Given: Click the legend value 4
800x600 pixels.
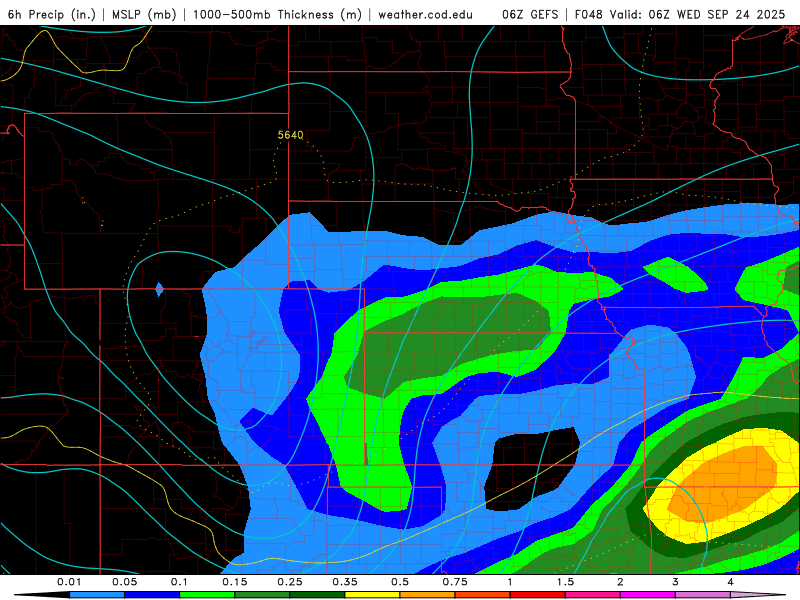Looking at the screenshot, I should pyautogui.click(x=731, y=582).
